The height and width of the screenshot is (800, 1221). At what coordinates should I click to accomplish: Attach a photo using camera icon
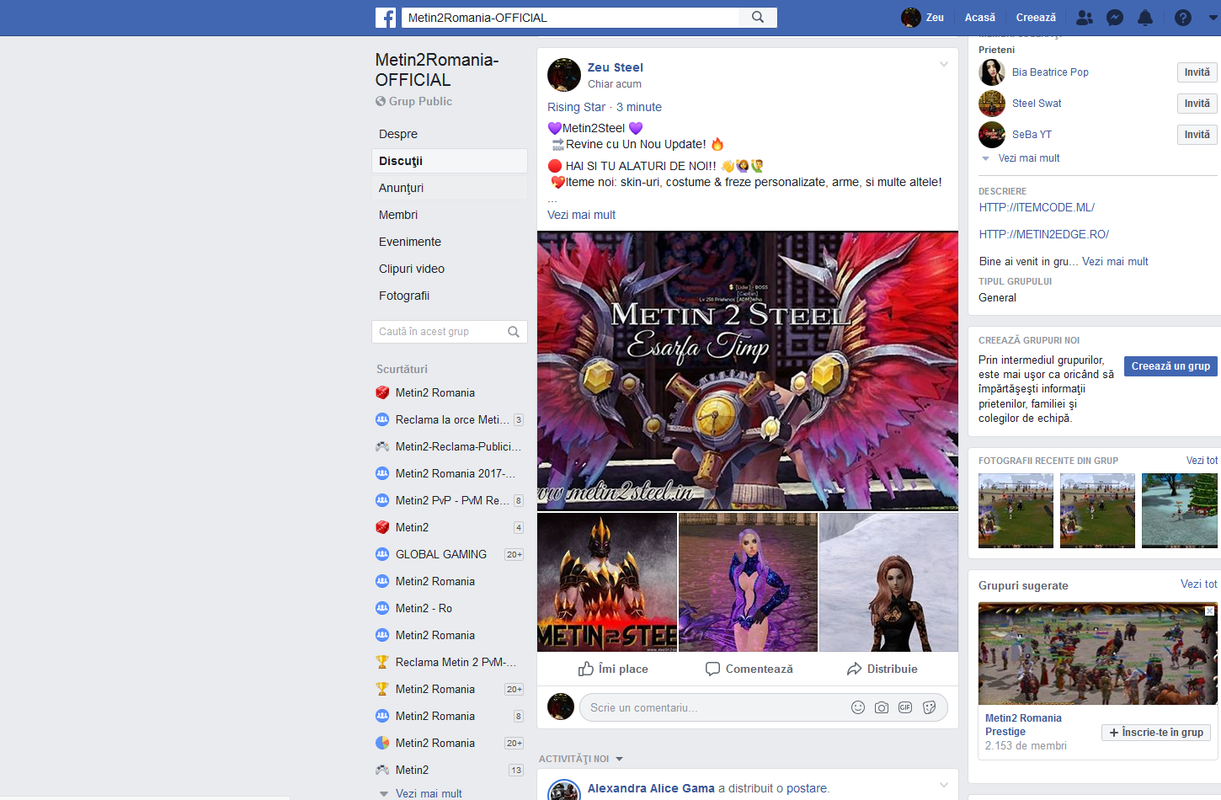click(x=881, y=707)
